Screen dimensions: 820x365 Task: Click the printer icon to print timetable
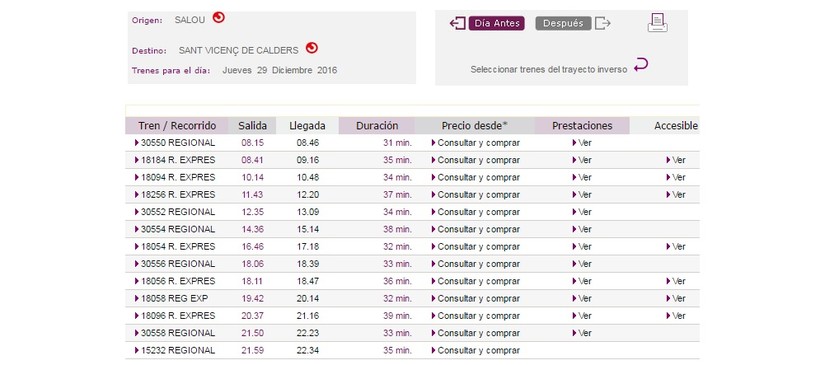(x=657, y=23)
